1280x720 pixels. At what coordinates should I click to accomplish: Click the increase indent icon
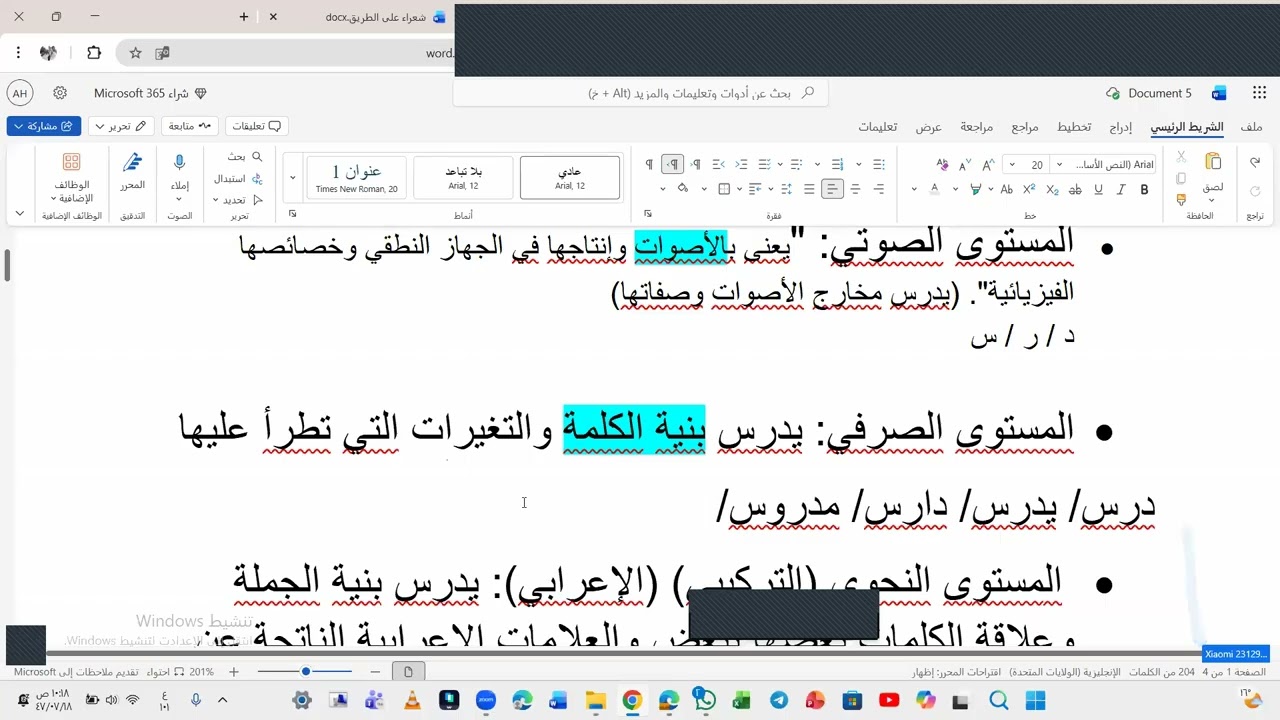[x=719, y=164]
